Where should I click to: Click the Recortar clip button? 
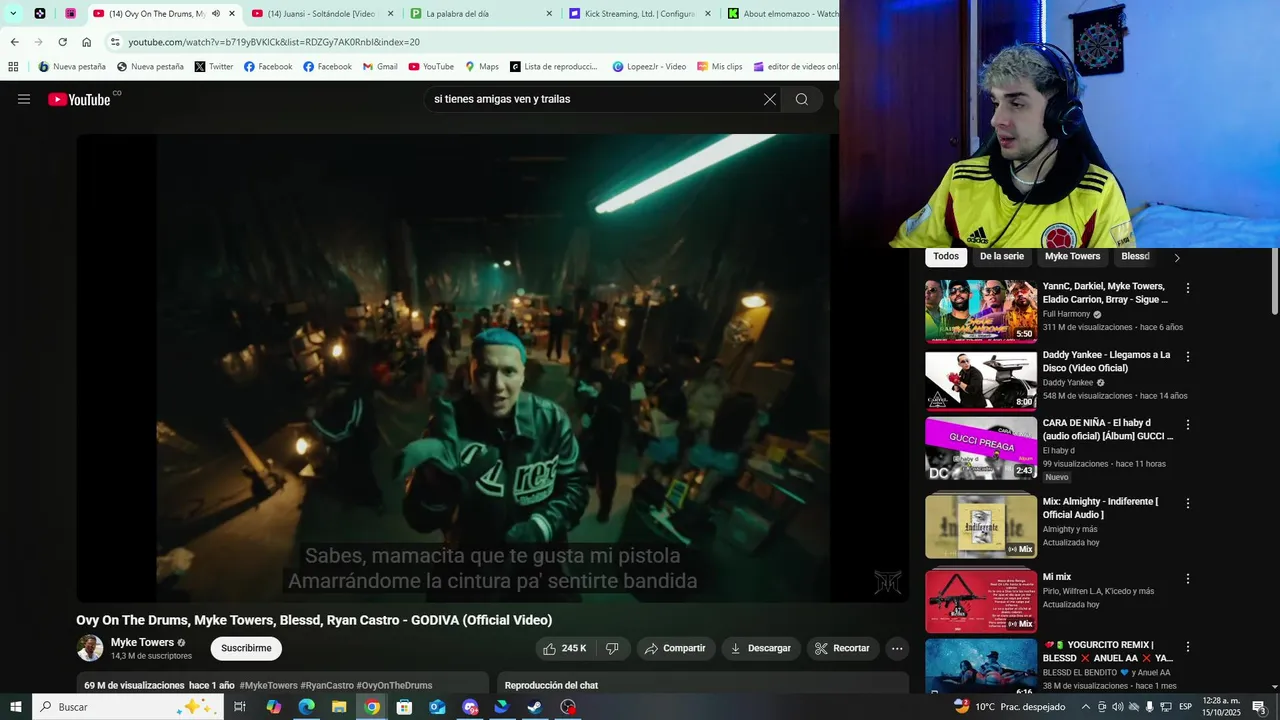pos(843,648)
